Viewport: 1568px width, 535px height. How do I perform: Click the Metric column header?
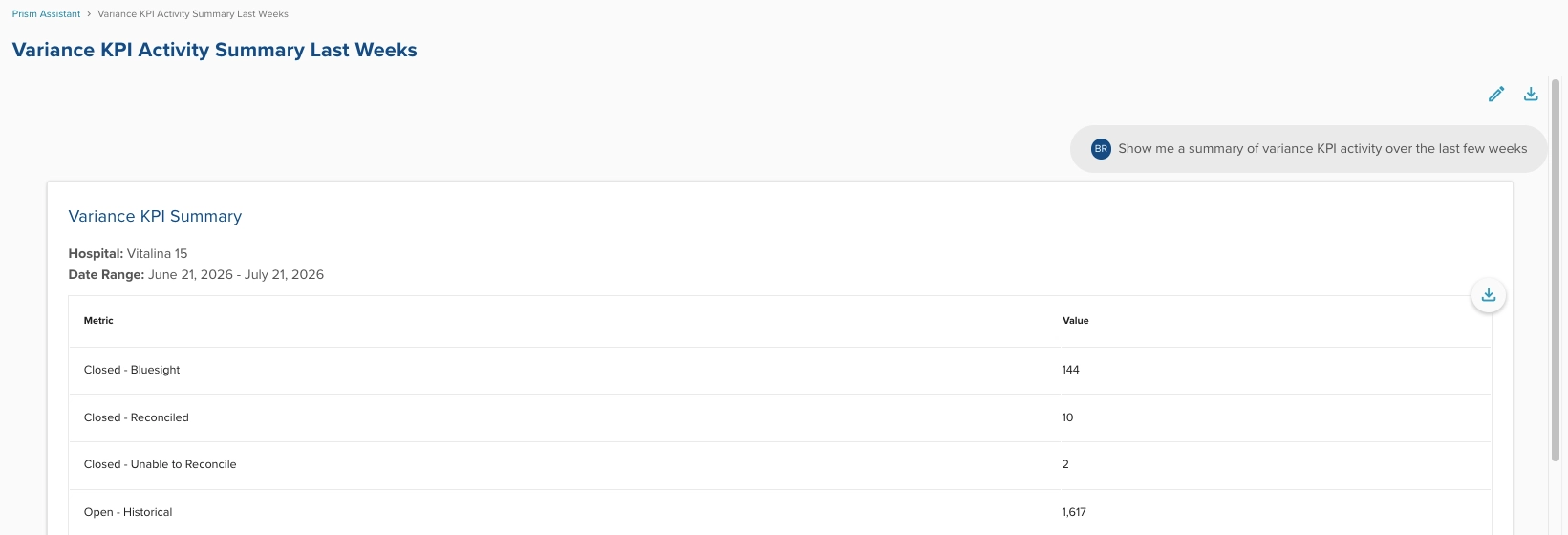click(x=98, y=321)
